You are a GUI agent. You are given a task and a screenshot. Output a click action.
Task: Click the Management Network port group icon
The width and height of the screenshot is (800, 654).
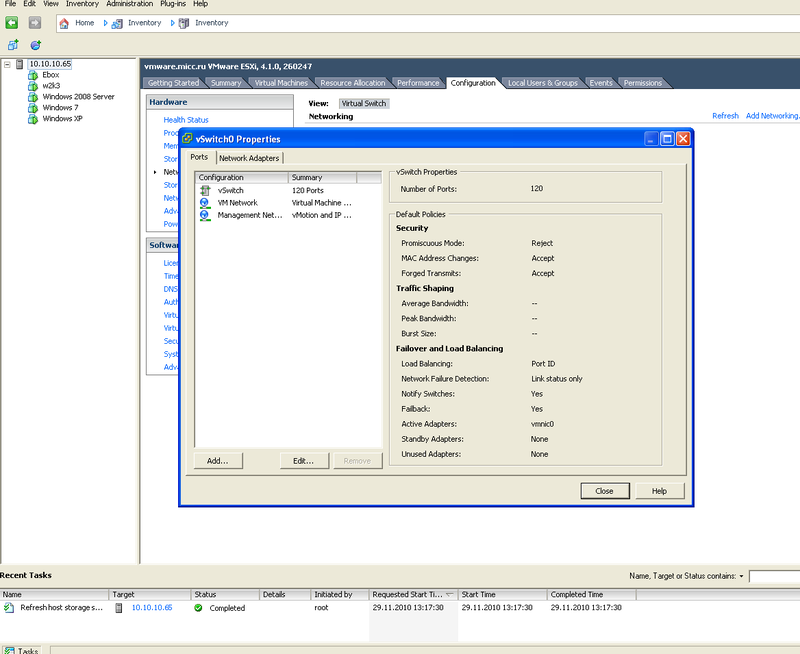click(205, 215)
